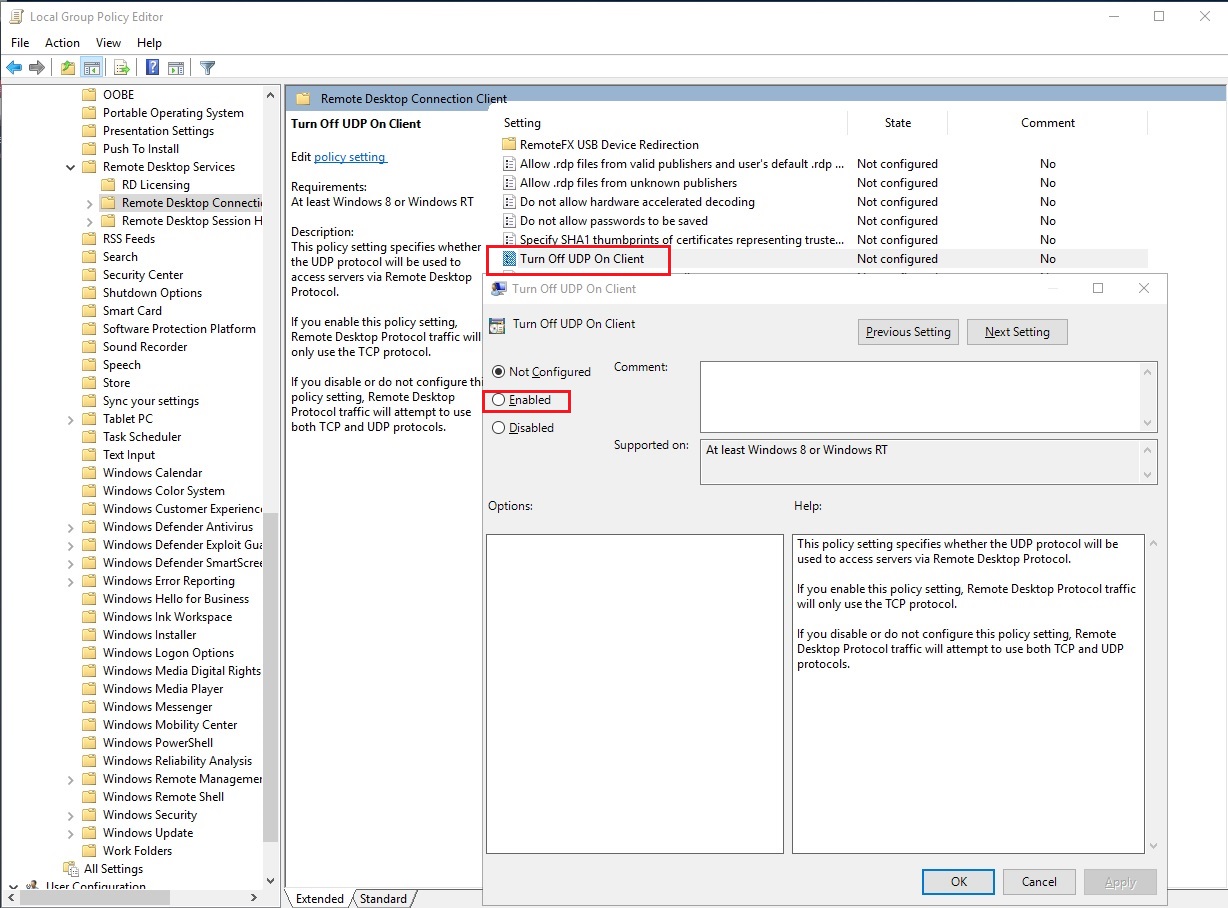Screen dimensions: 1228x908
Task: Click inside the Comment text box
Action: pyautogui.click(x=920, y=397)
